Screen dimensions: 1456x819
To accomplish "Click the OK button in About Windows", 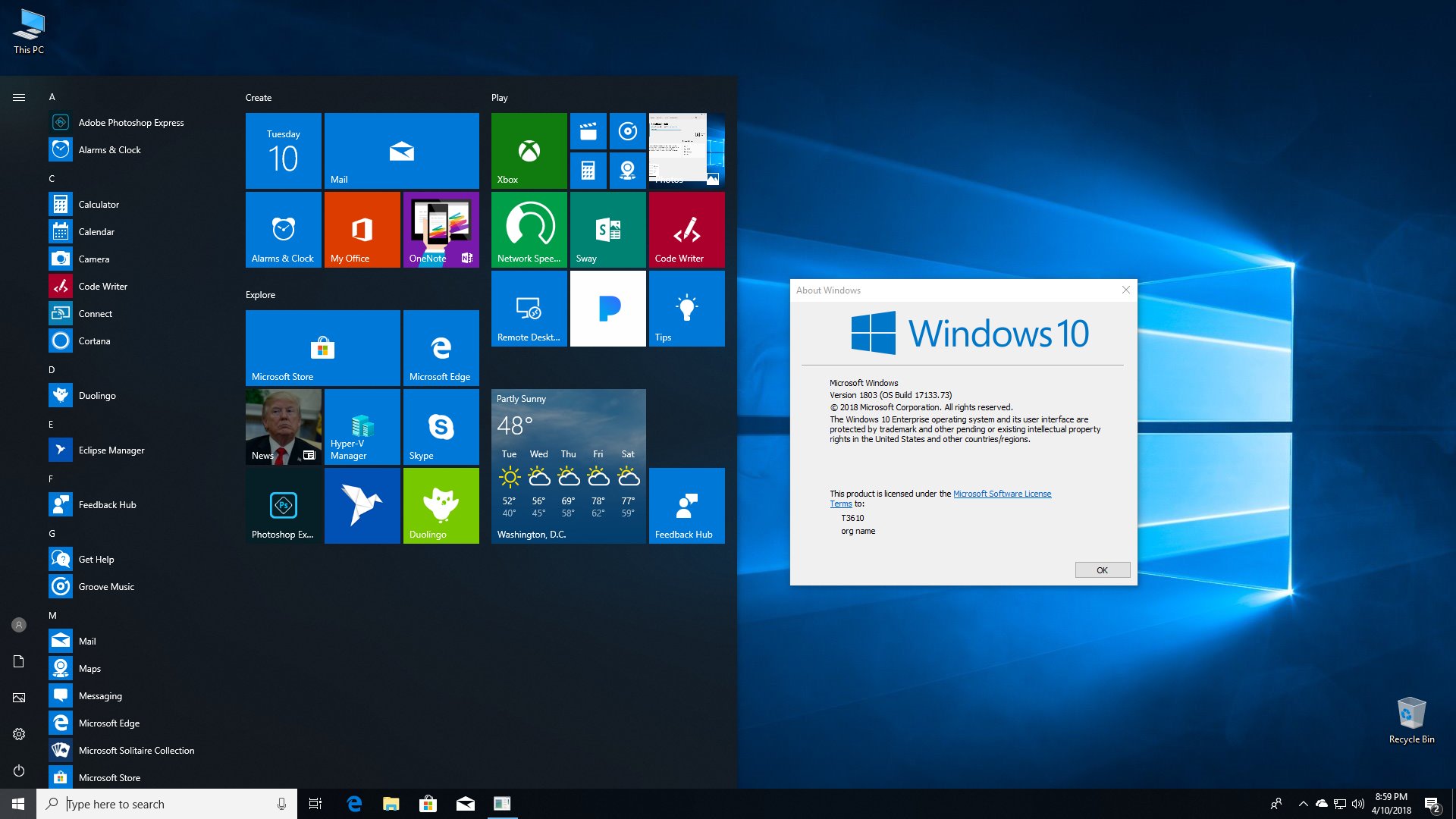I will [1103, 570].
